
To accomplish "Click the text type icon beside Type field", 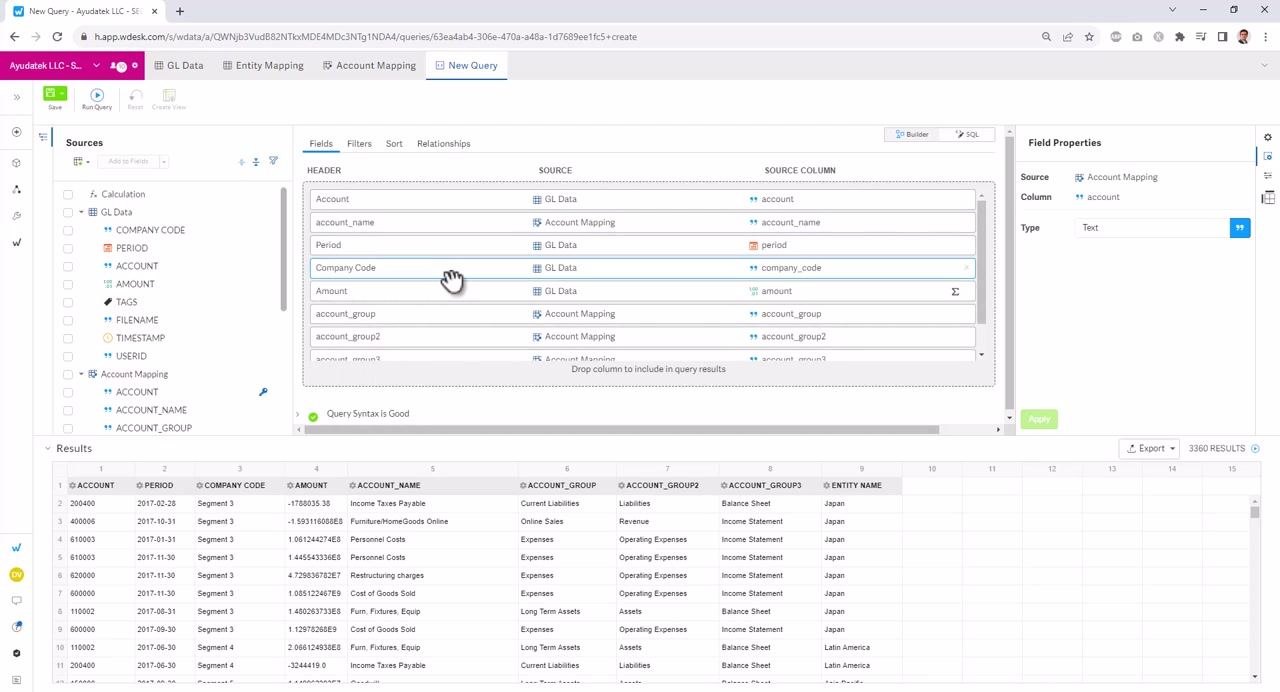I will (x=1240, y=228).
